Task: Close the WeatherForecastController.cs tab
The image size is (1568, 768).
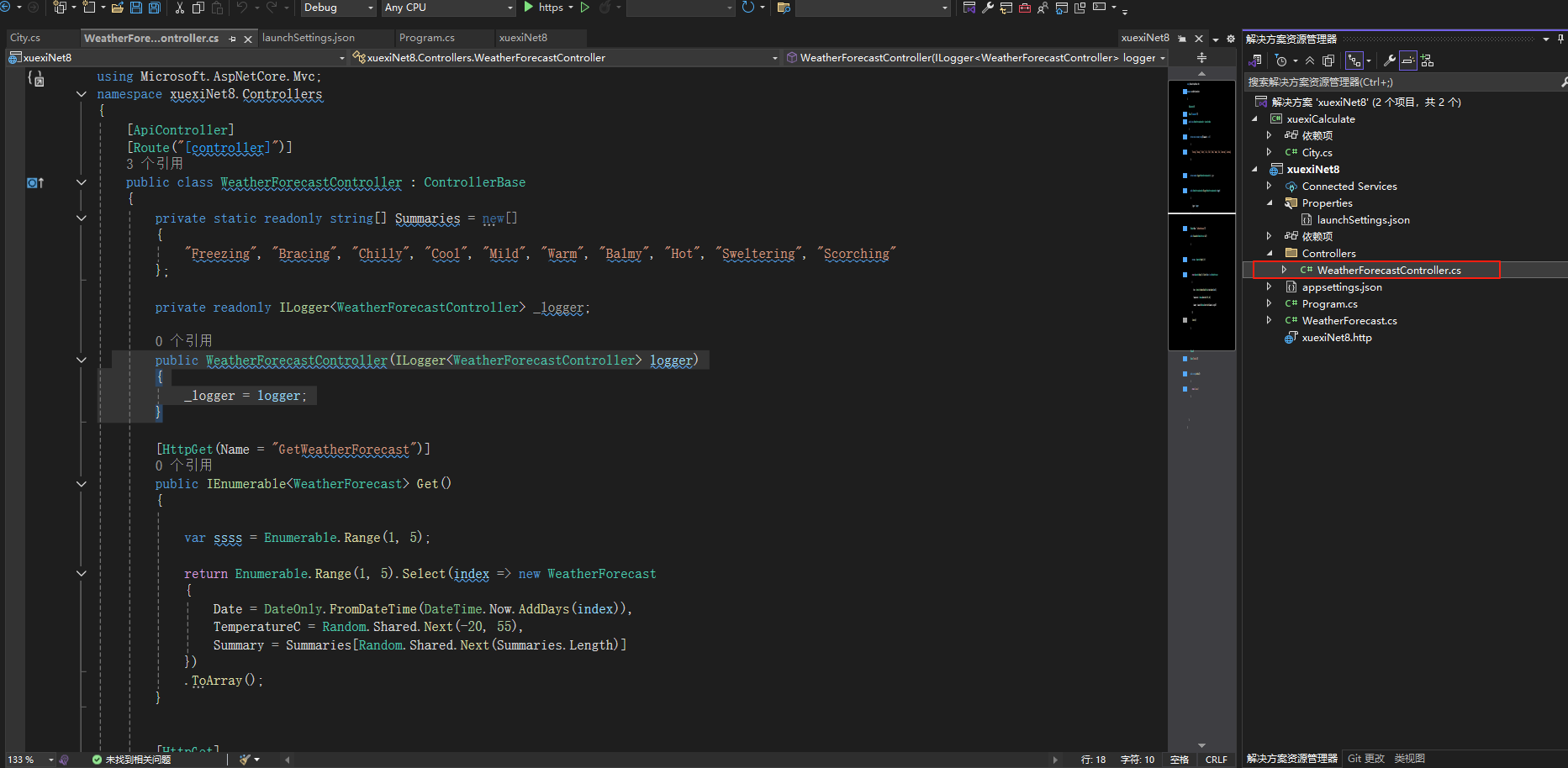Action: [x=248, y=39]
